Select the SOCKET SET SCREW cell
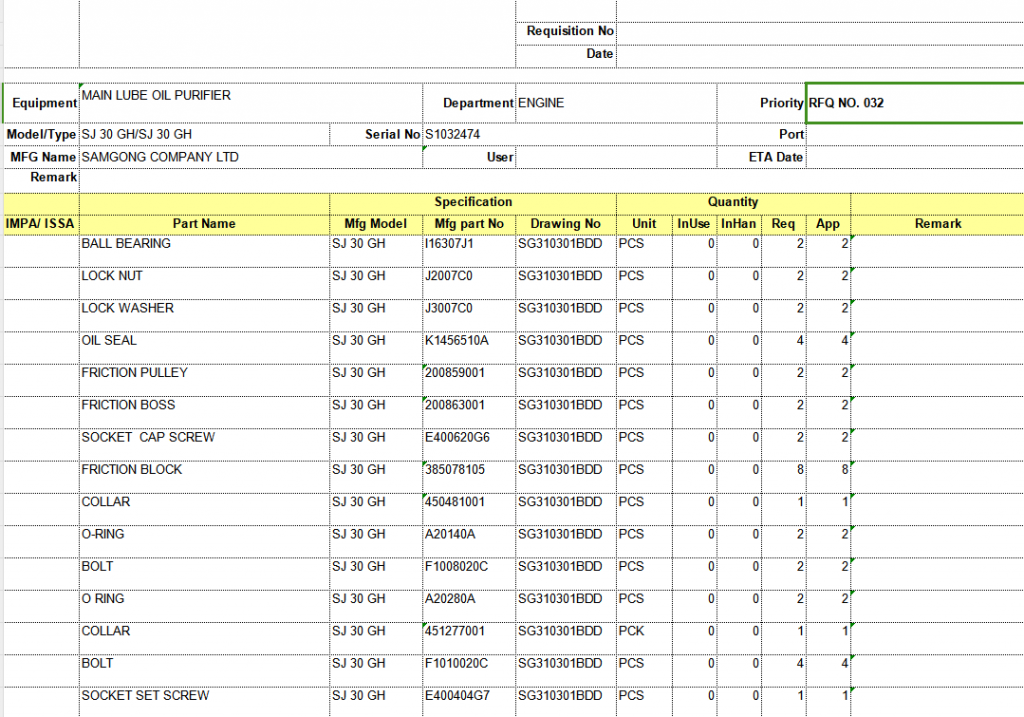The image size is (1024, 717). pos(204,696)
